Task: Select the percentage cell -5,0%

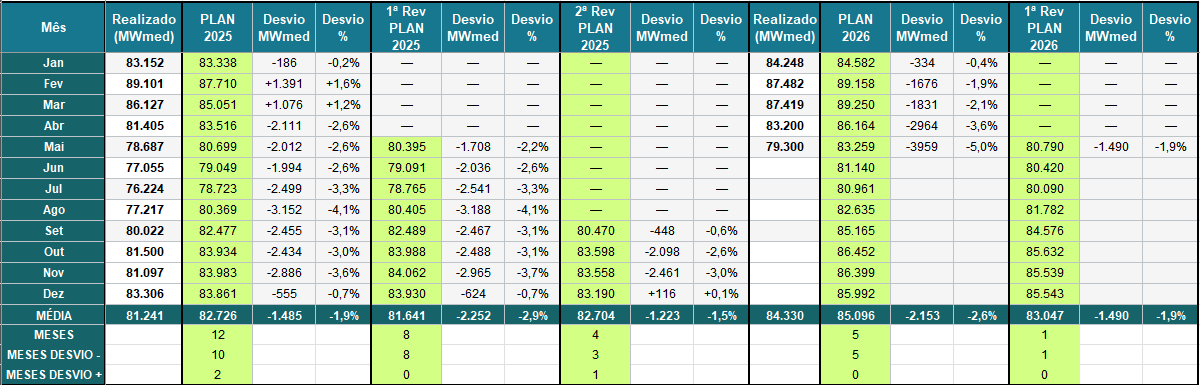Action: [x=981, y=146]
